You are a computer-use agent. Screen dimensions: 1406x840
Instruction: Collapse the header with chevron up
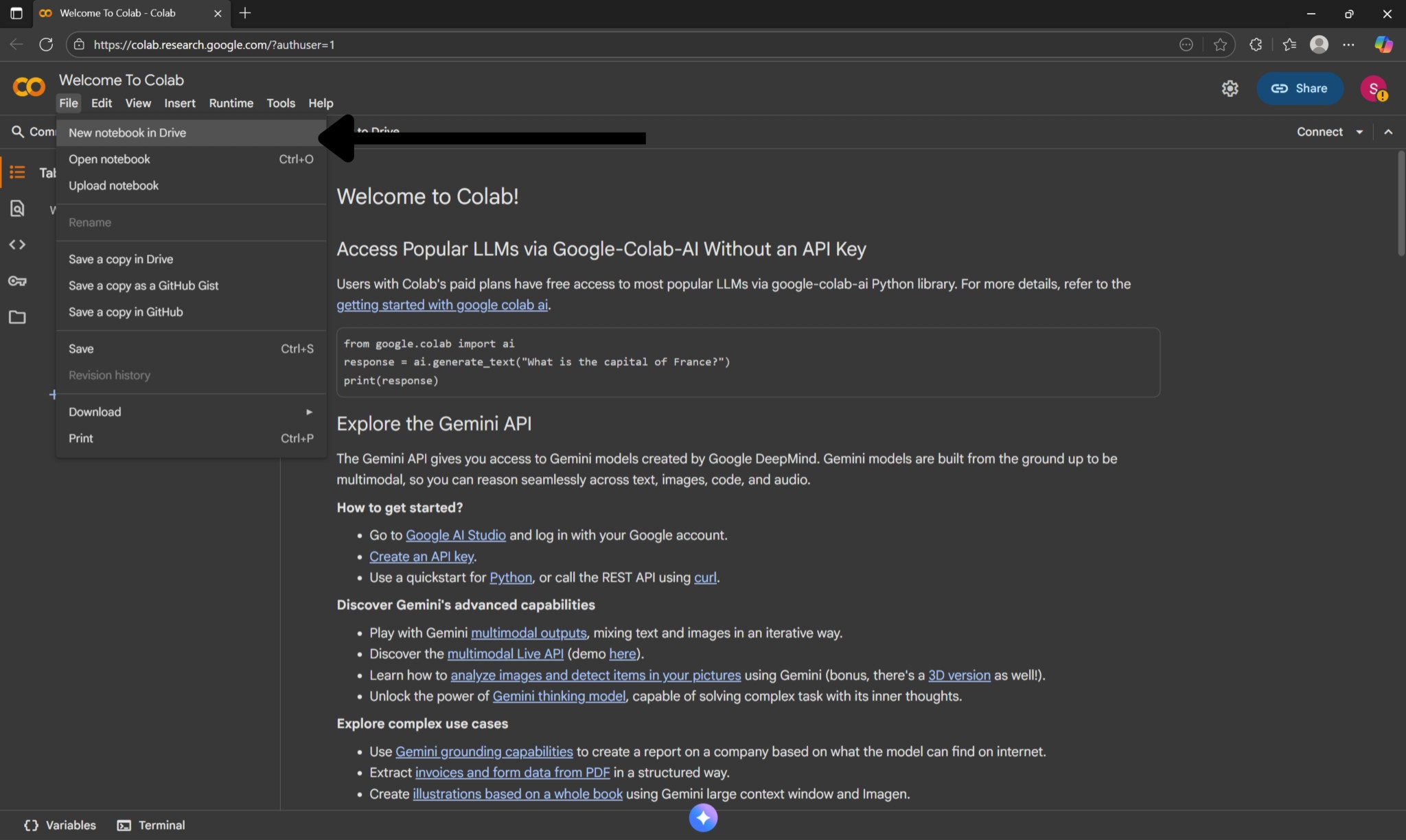pyautogui.click(x=1388, y=132)
